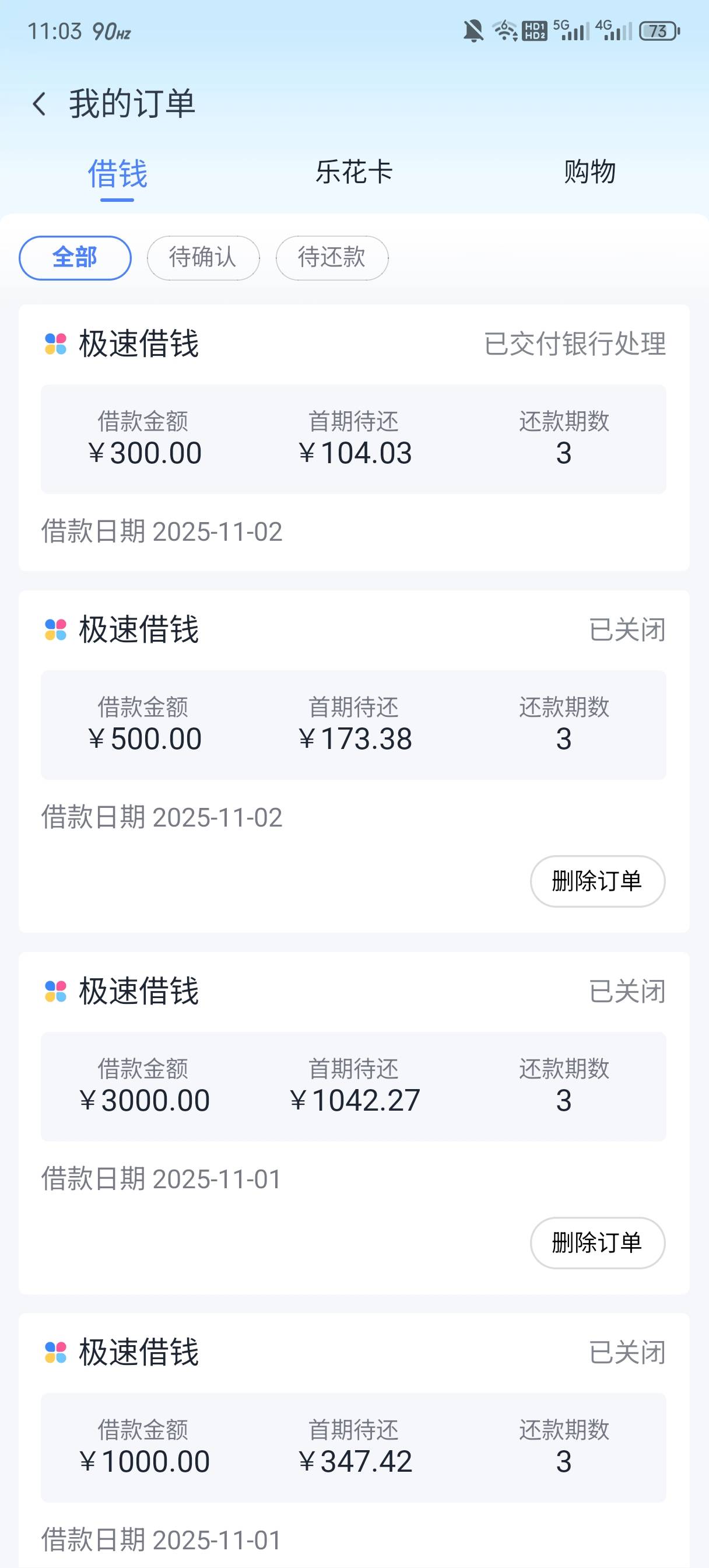Delete the ¥500.00 closed order
This screenshot has height=1568, width=709.
597,881
